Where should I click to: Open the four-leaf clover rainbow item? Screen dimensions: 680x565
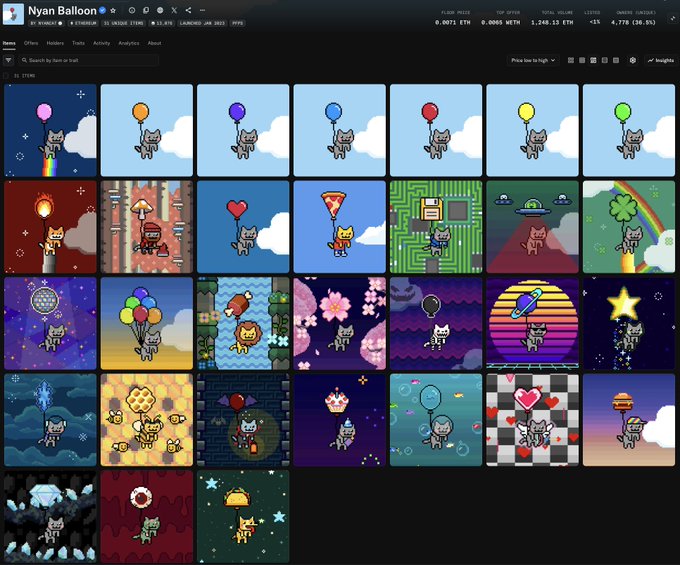tap(629, 227)
